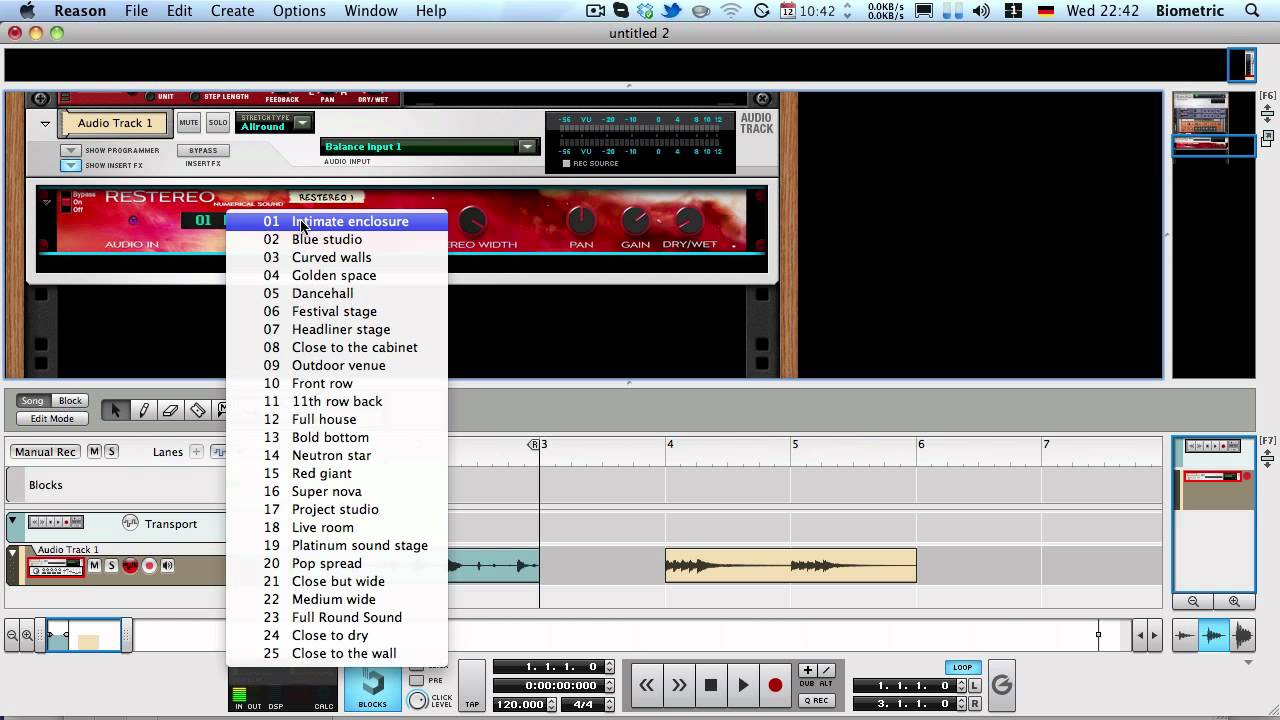Click the L left locator button
Screen dimensions: 1280x720
pos(975,685)
